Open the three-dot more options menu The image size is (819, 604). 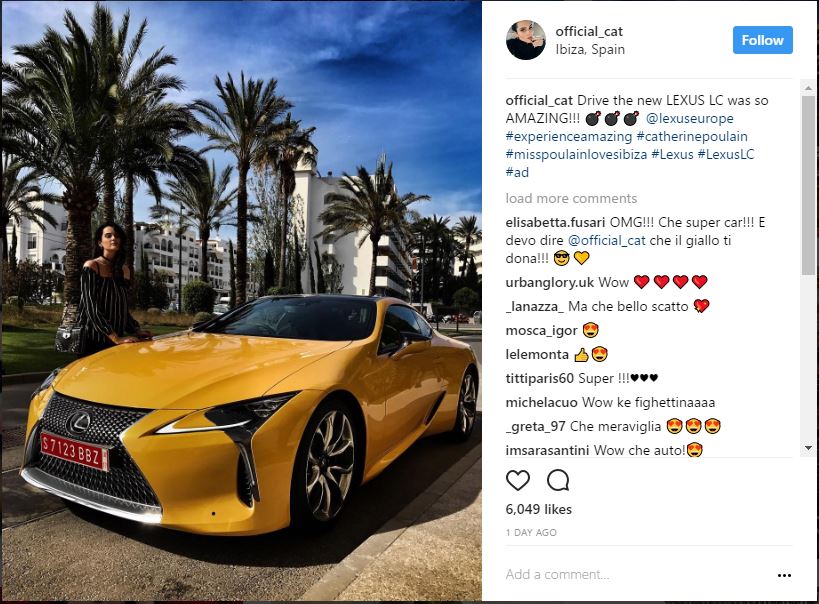tap(784, 575)
